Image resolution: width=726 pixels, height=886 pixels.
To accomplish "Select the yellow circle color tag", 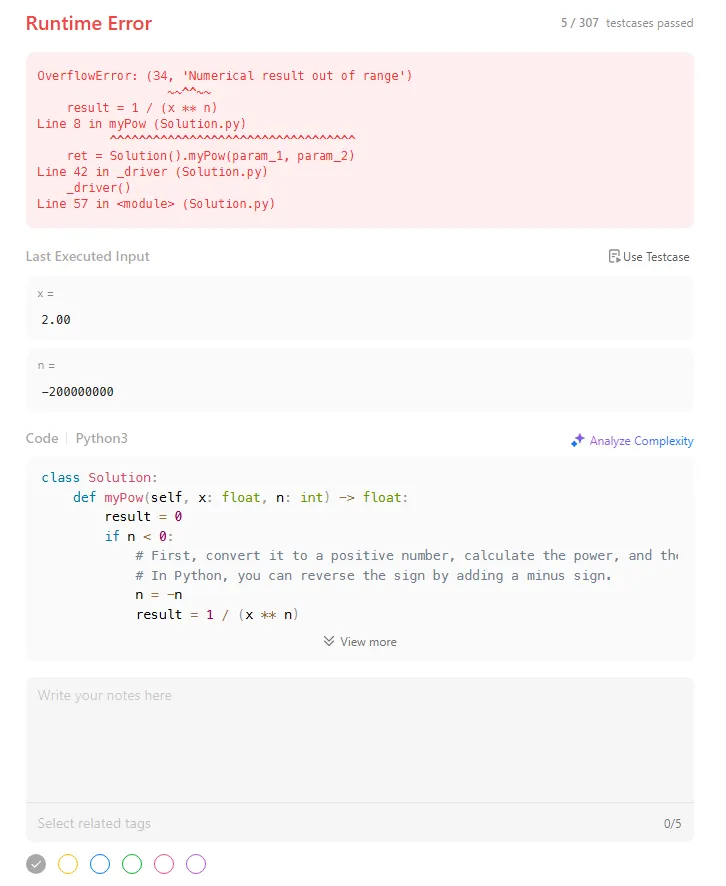I will [68, 864].
